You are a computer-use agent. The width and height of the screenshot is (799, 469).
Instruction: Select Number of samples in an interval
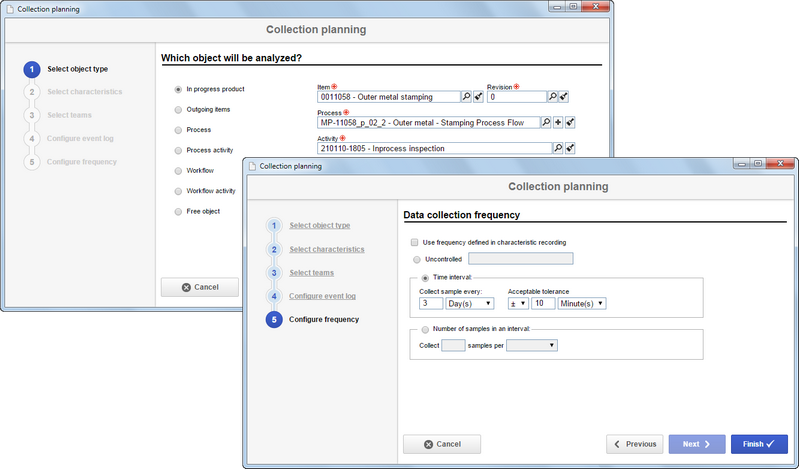(425, 329)
